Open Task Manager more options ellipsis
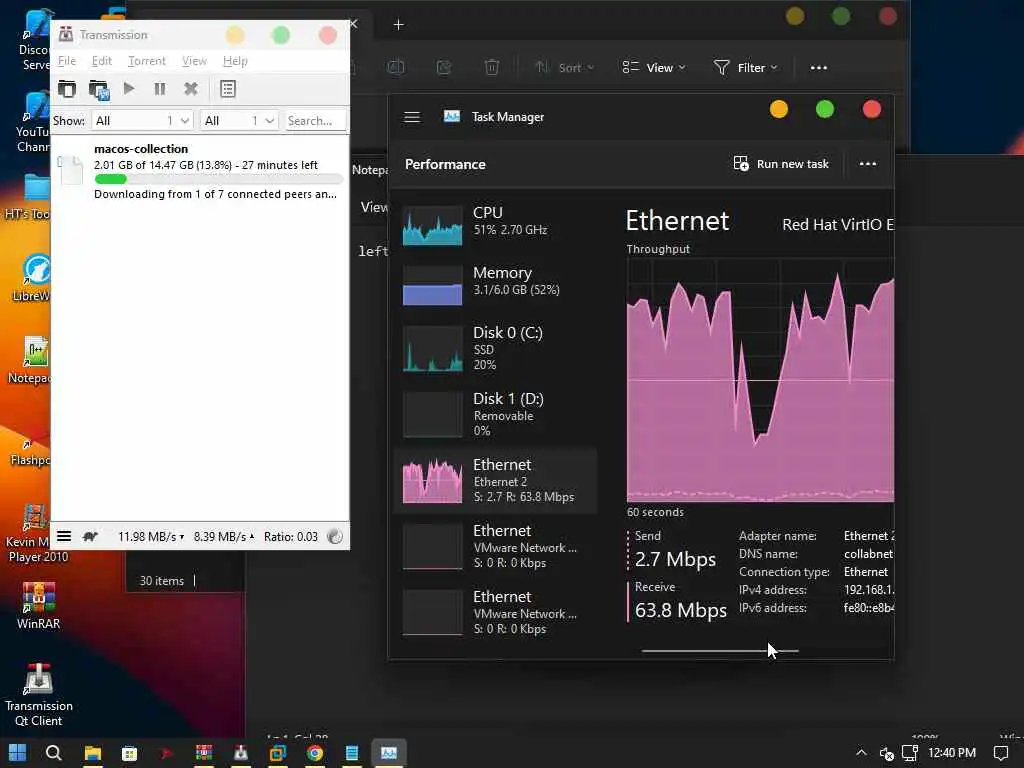 coord(868,164)
